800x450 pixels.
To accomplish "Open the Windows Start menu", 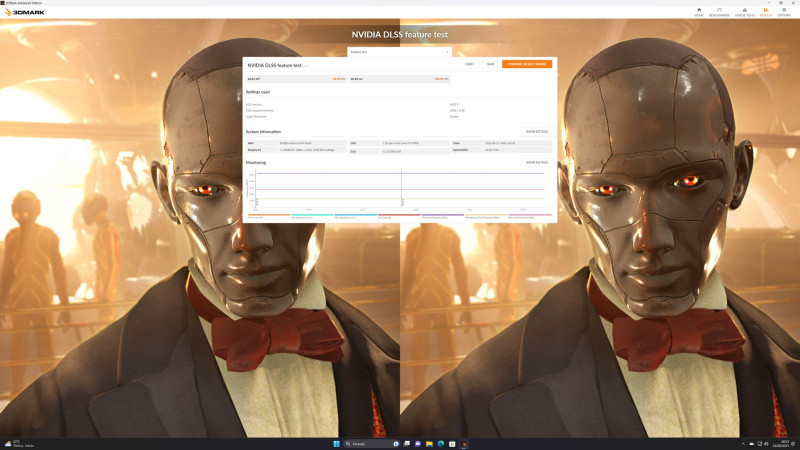I will coord(336,444).
